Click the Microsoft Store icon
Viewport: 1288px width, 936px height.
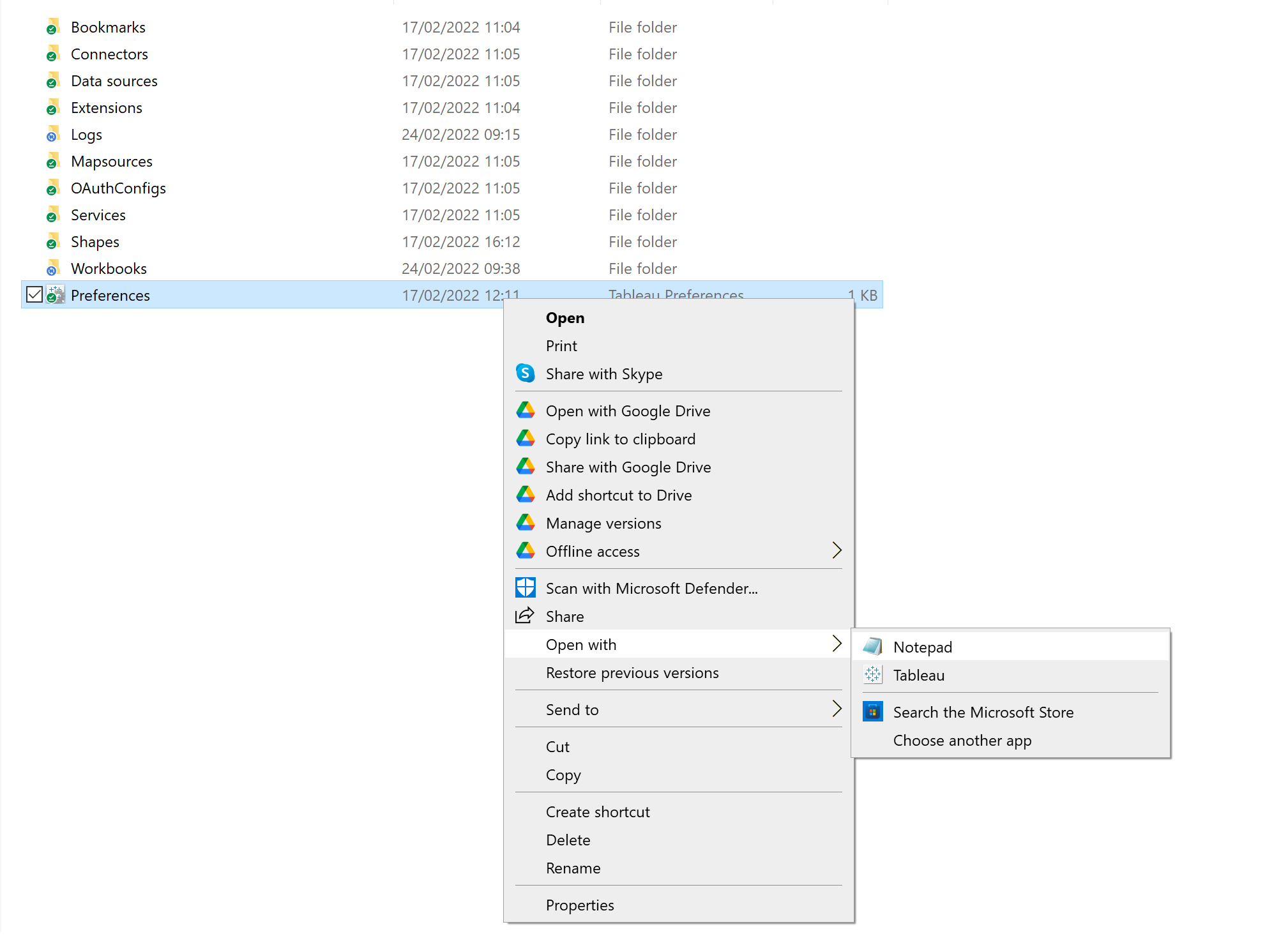click(872, 712)
